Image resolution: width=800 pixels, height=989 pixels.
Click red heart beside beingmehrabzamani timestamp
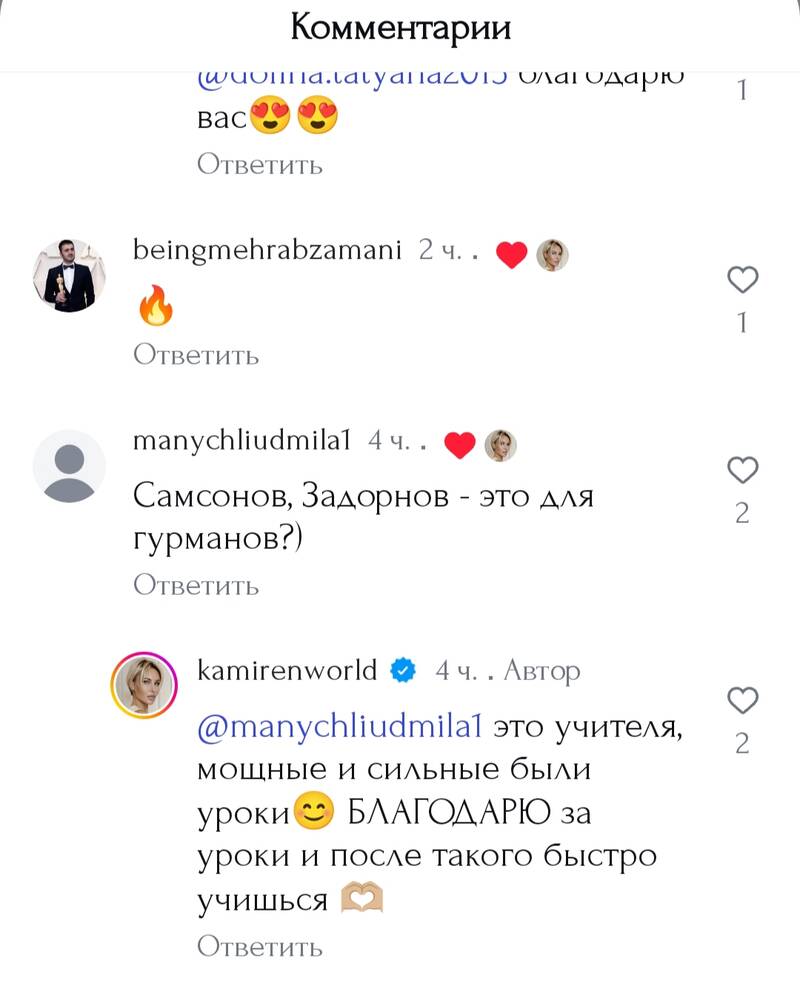[511, 255]
